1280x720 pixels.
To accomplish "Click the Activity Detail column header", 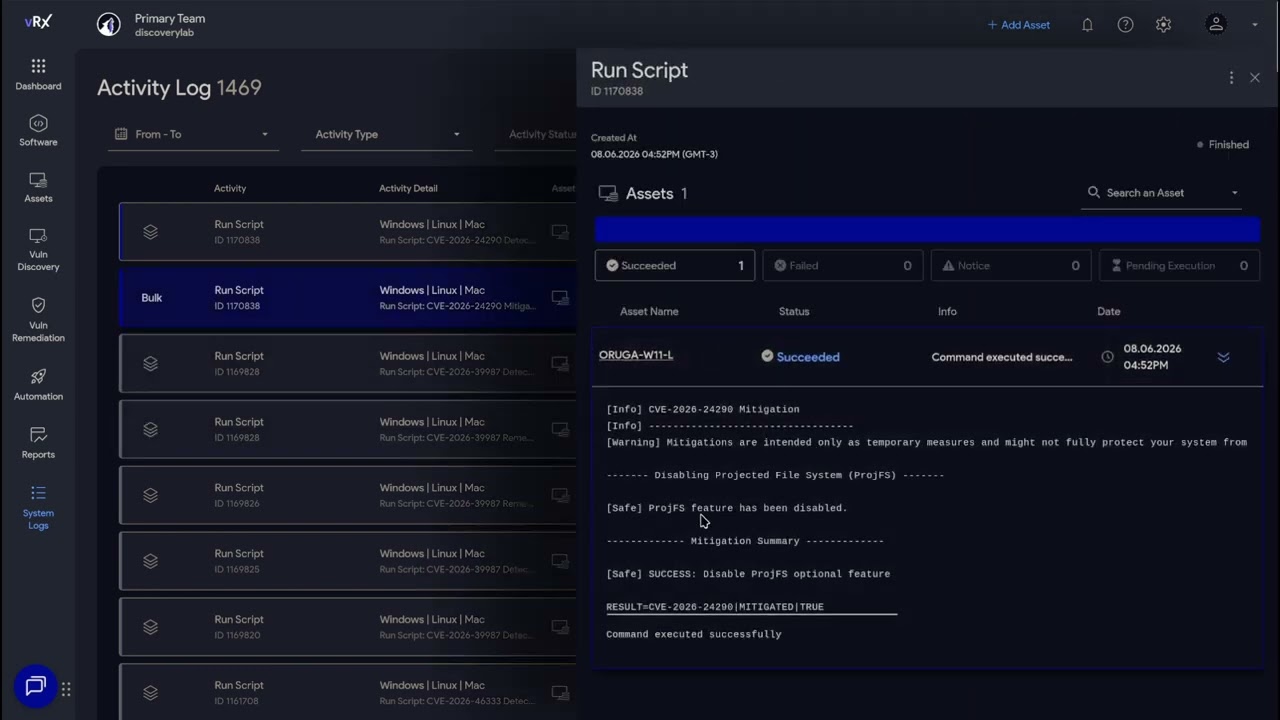I will coord(408,188).
